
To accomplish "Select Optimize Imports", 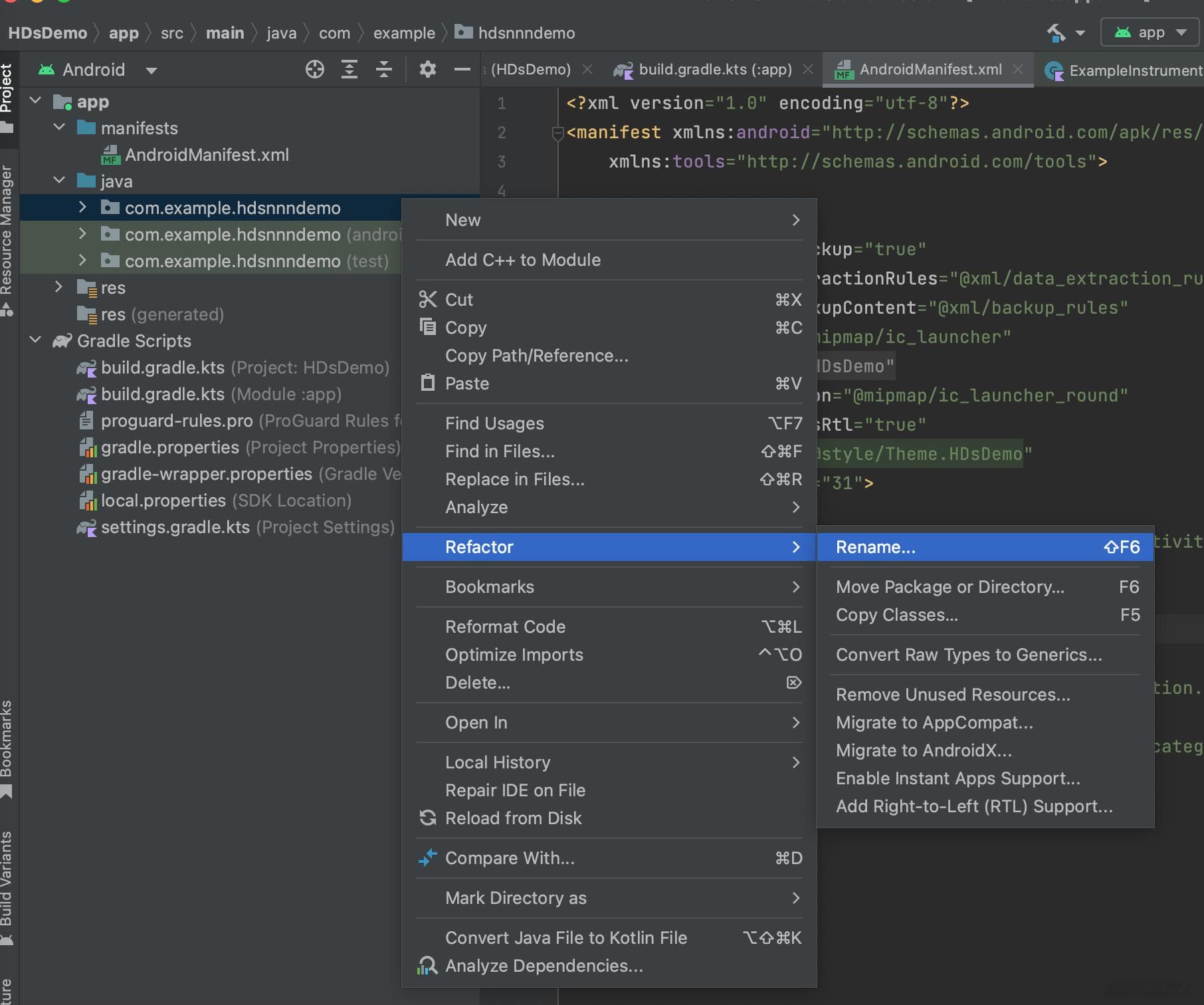I will tap(609, 654).
